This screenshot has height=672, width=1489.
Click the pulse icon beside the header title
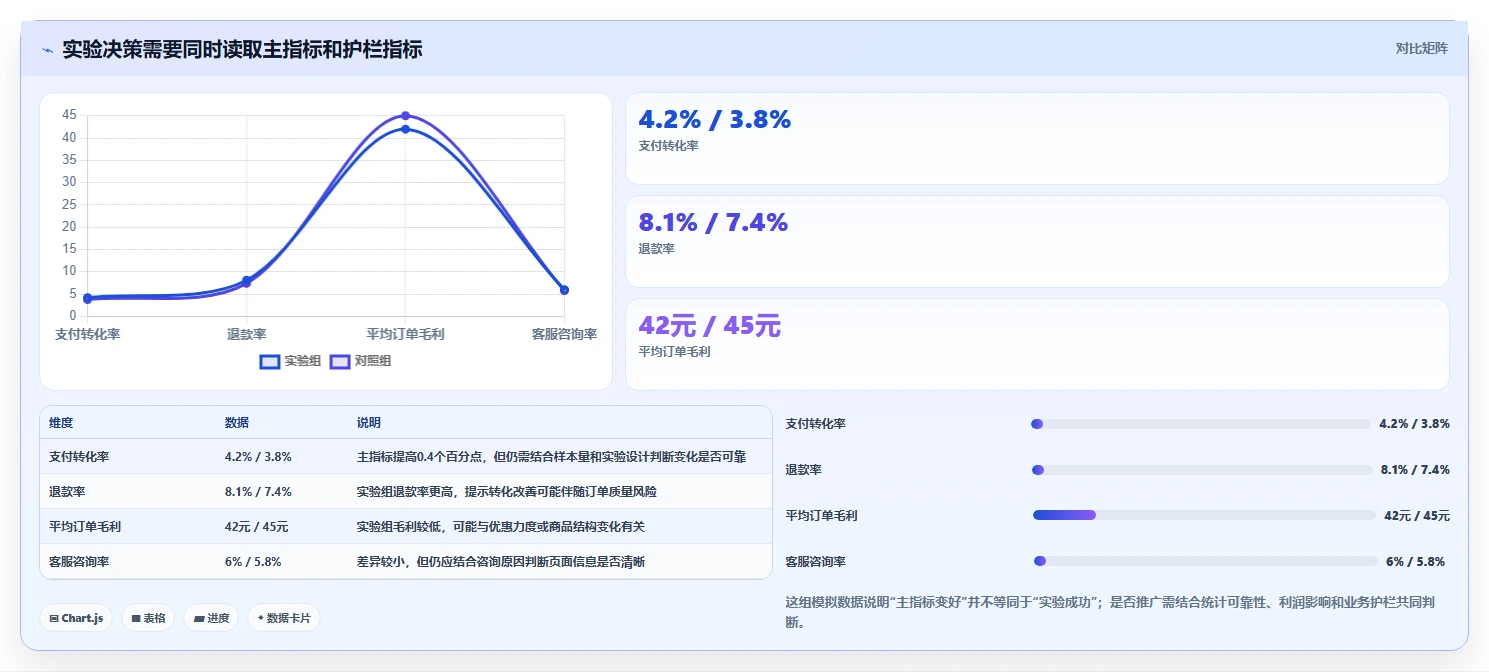tap(47, 49)
